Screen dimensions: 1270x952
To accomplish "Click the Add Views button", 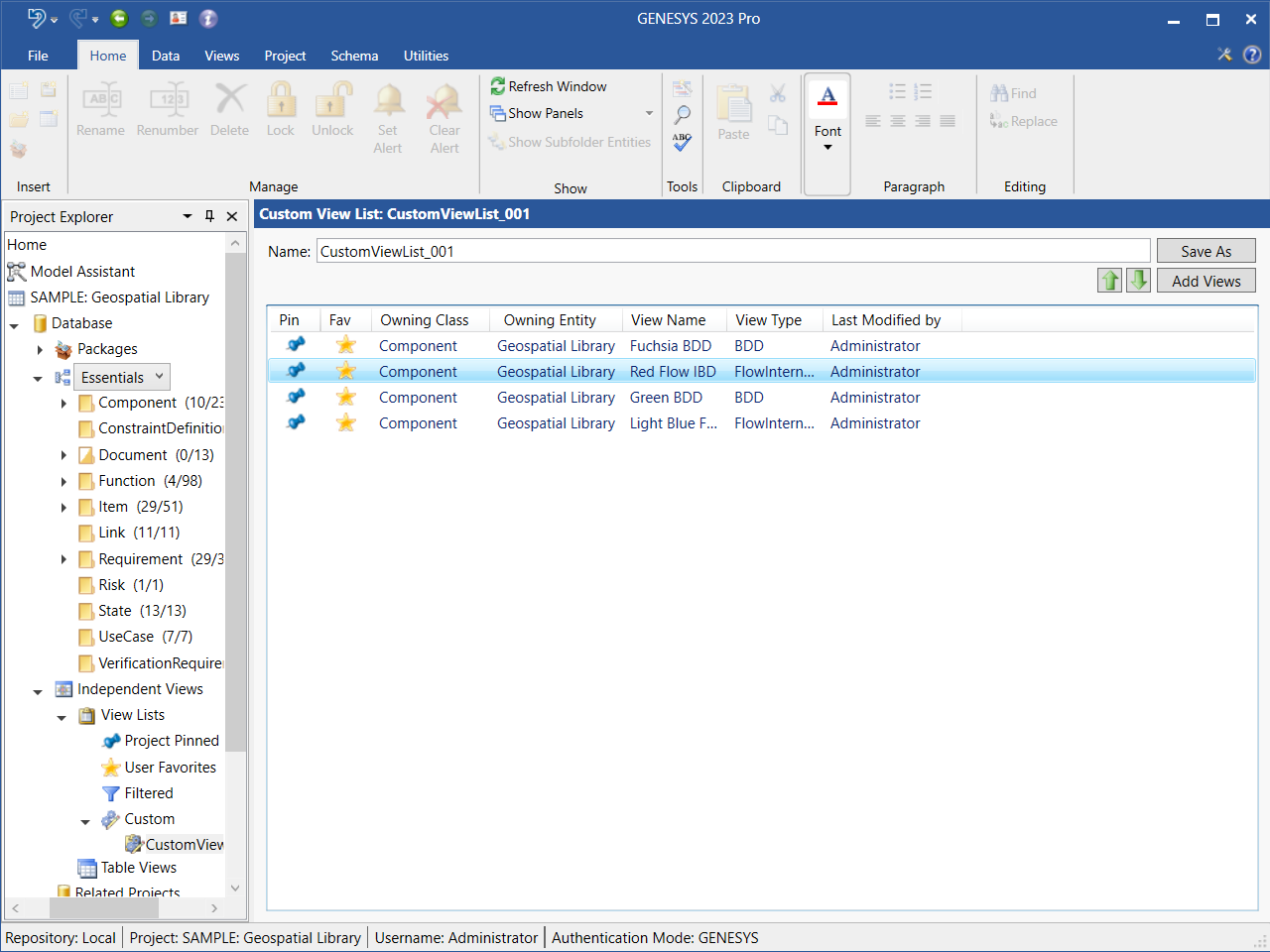I will pyautogui.click(x=1206, y=281).
